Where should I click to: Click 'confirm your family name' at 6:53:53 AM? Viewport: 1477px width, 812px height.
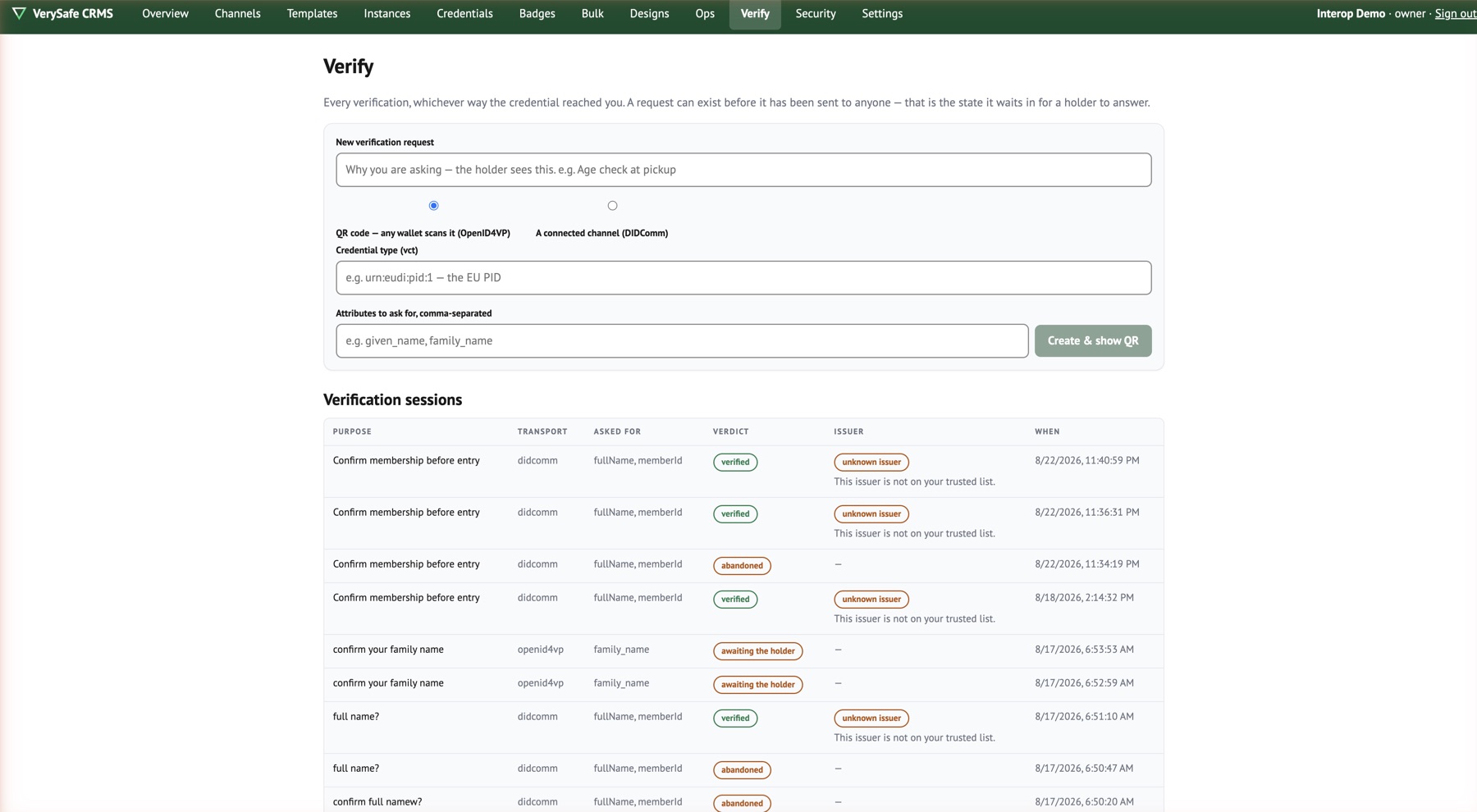click(388, 649)
